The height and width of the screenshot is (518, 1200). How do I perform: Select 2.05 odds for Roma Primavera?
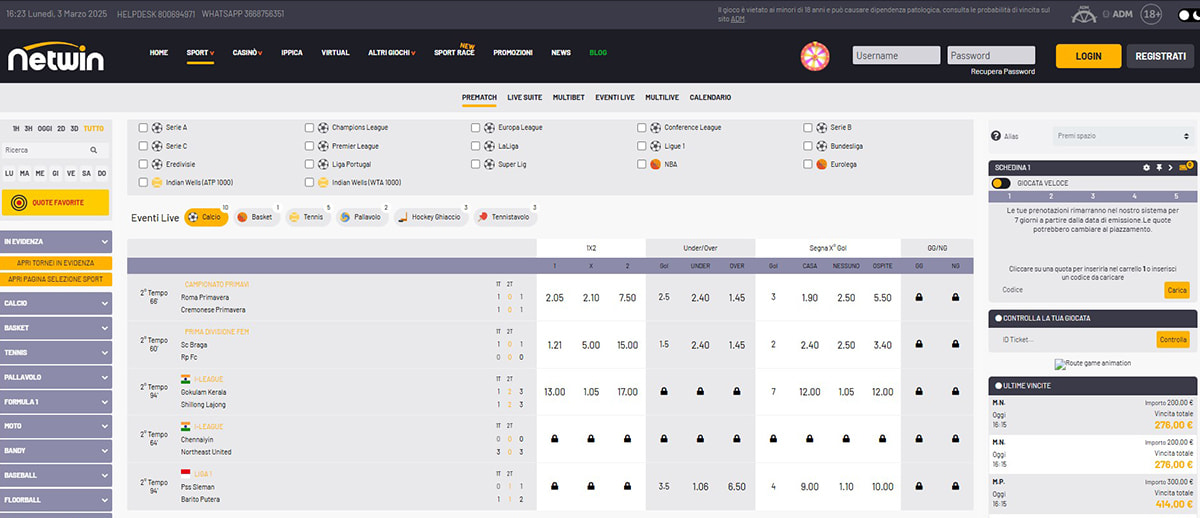click(x=555, y=298)
